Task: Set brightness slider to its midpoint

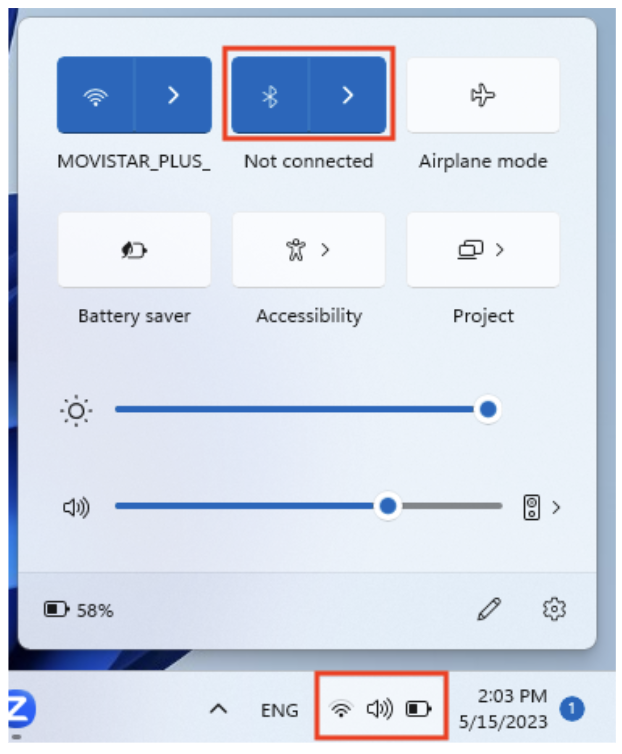Action: (302, 409)
